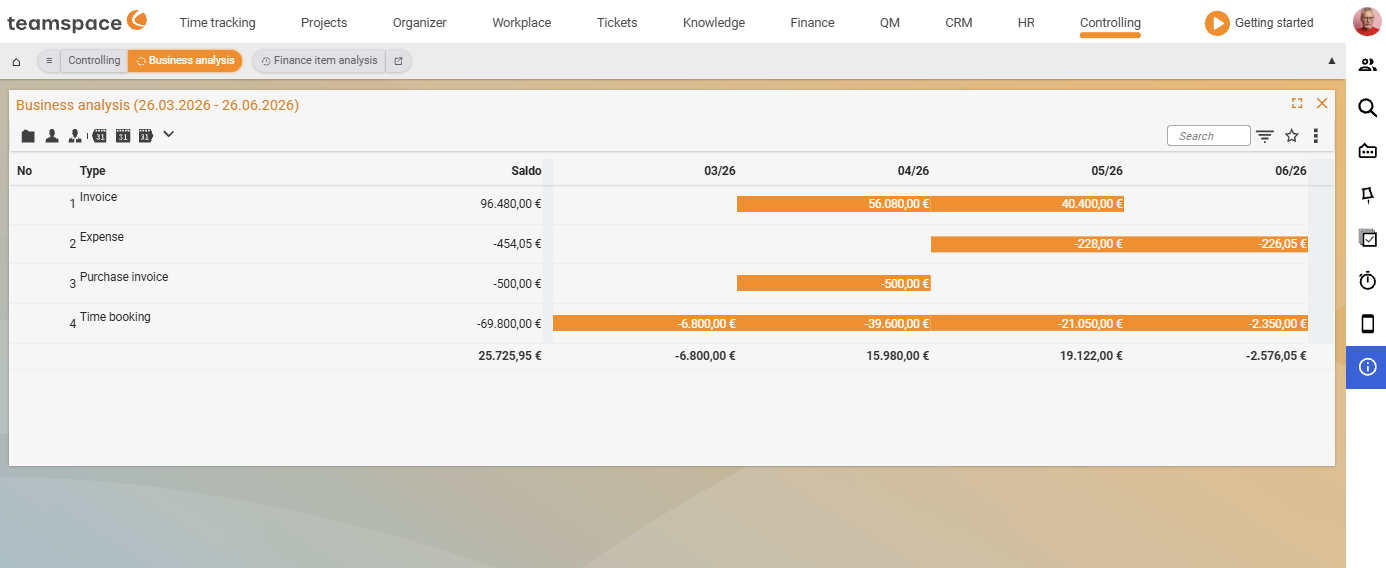Open the CRM menu
This screenshot has height=568, width=1386.
coord(959,22)
